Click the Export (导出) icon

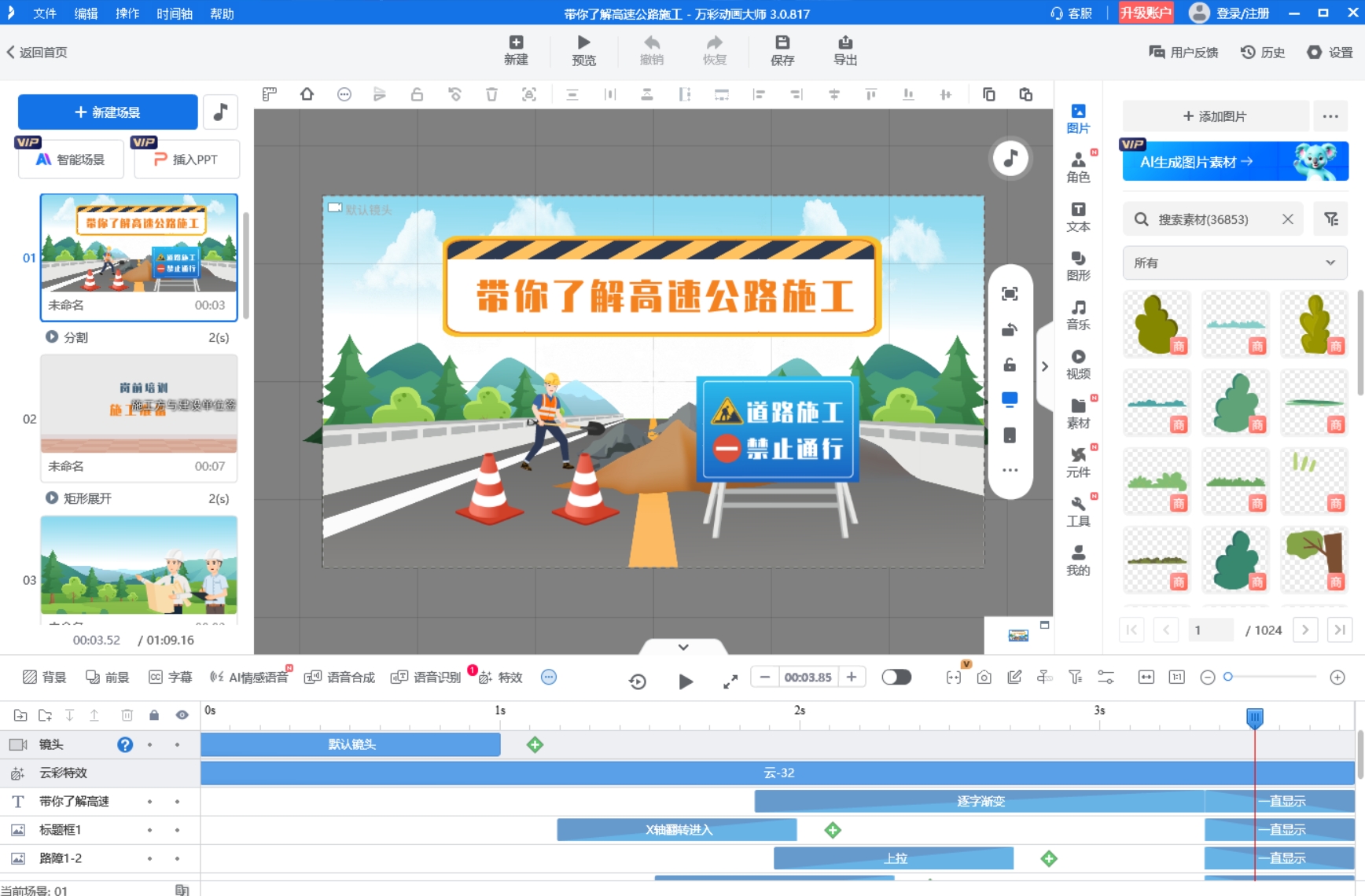pyautogui.click(x=844, y=50)
